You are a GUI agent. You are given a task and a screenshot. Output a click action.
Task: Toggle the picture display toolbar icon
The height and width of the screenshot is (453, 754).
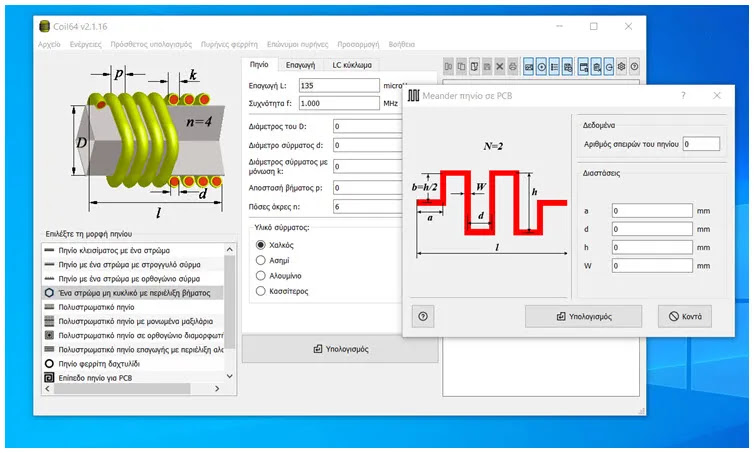point(528,67)
